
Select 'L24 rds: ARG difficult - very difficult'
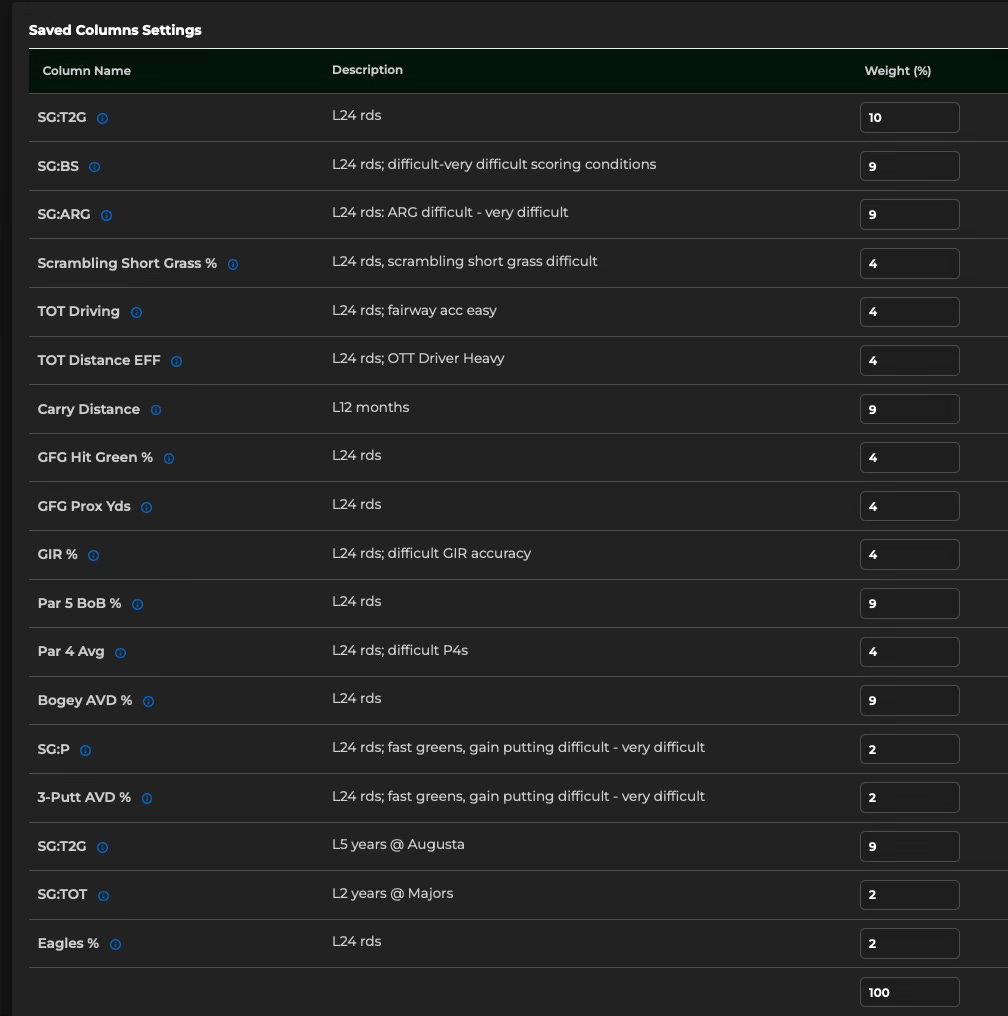click(450, 213)
